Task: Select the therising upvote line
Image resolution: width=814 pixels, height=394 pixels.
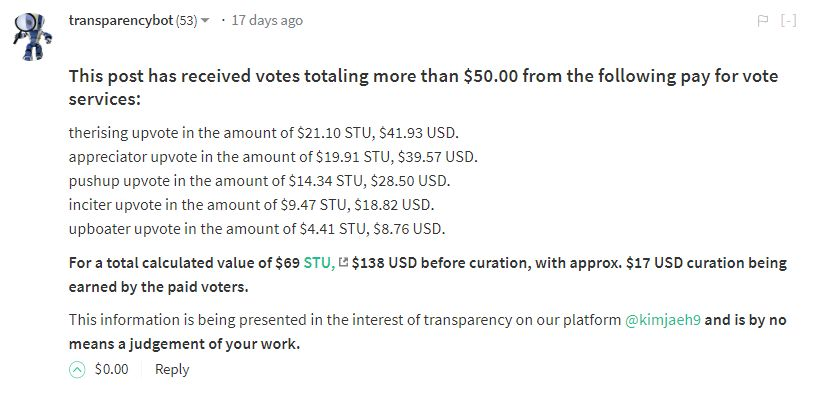Action: [264, 133]
